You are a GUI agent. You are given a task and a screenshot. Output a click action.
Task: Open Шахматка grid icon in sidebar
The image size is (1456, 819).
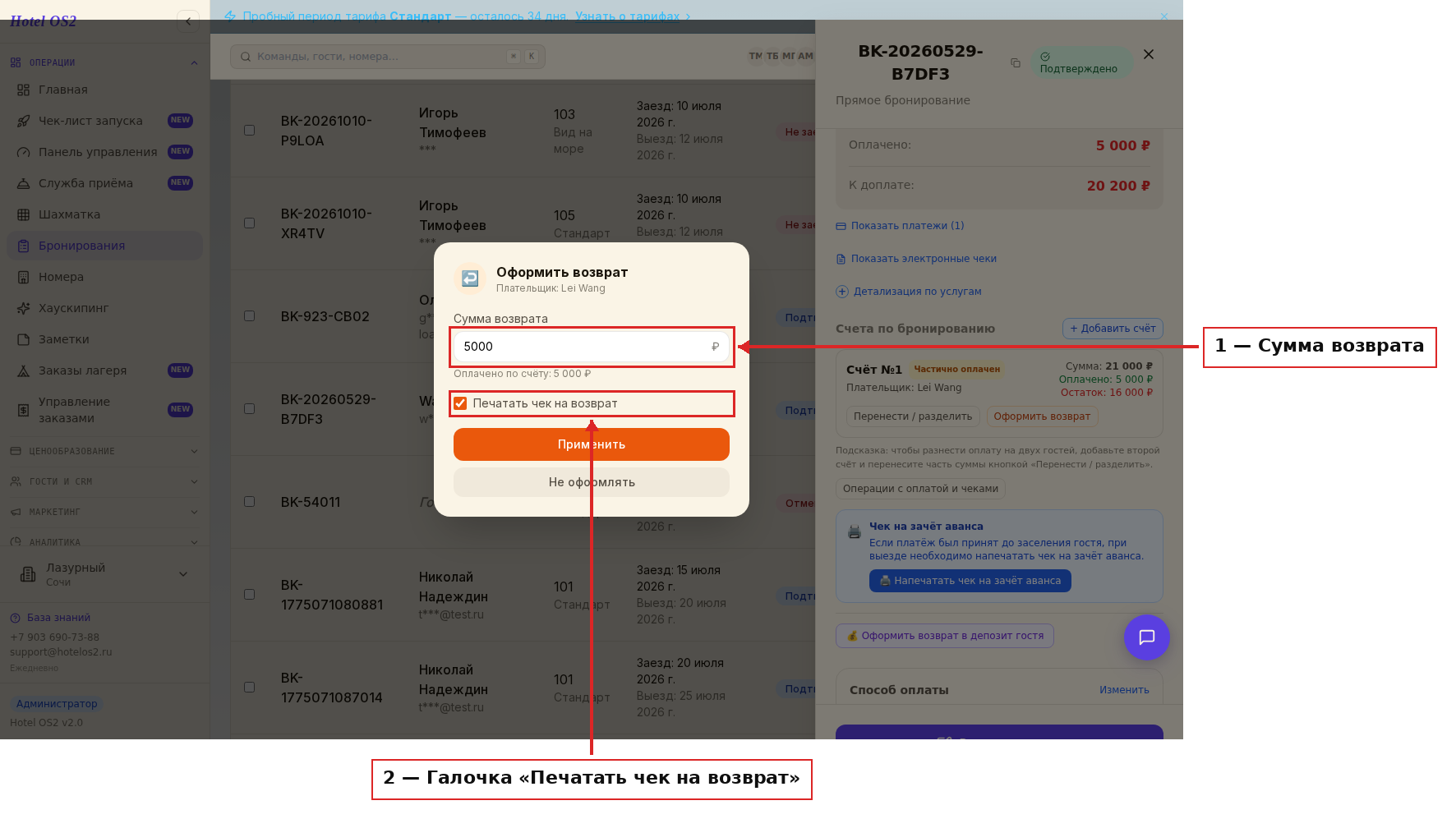pyautogui.click(x=24, y=214)
